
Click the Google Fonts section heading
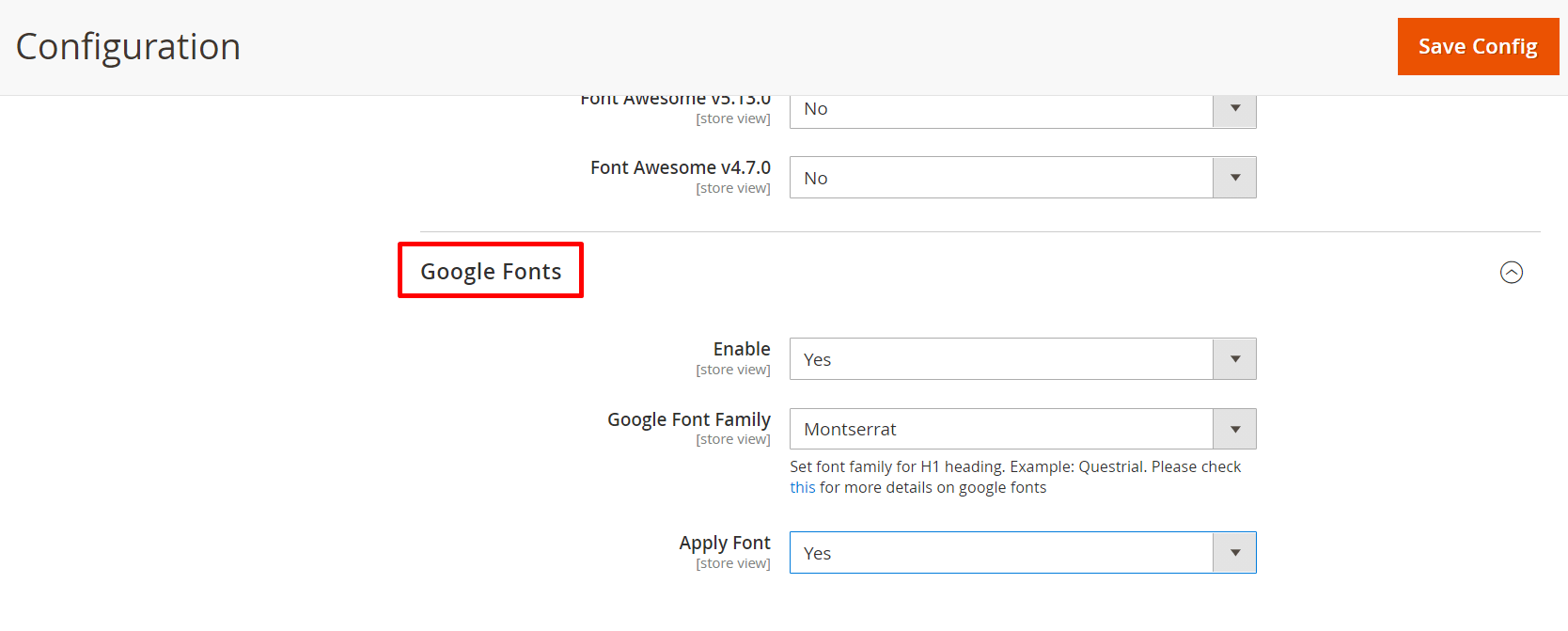tap(491, 271)
